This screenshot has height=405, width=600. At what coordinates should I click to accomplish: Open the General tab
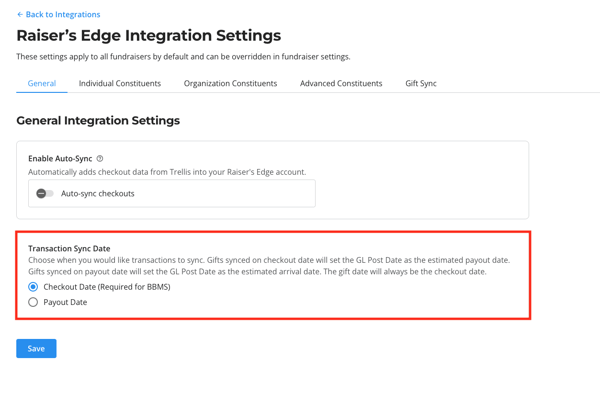pos(42,83)
